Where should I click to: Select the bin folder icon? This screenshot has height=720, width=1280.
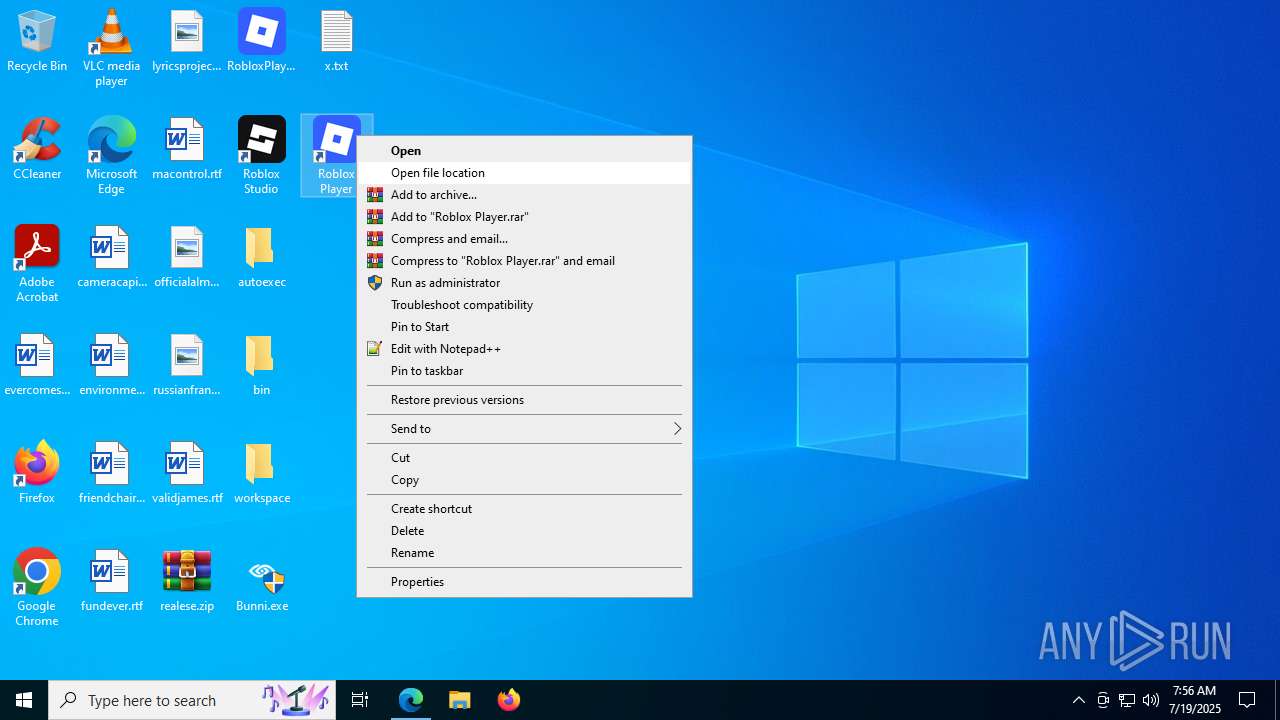(x=261, y=365)
